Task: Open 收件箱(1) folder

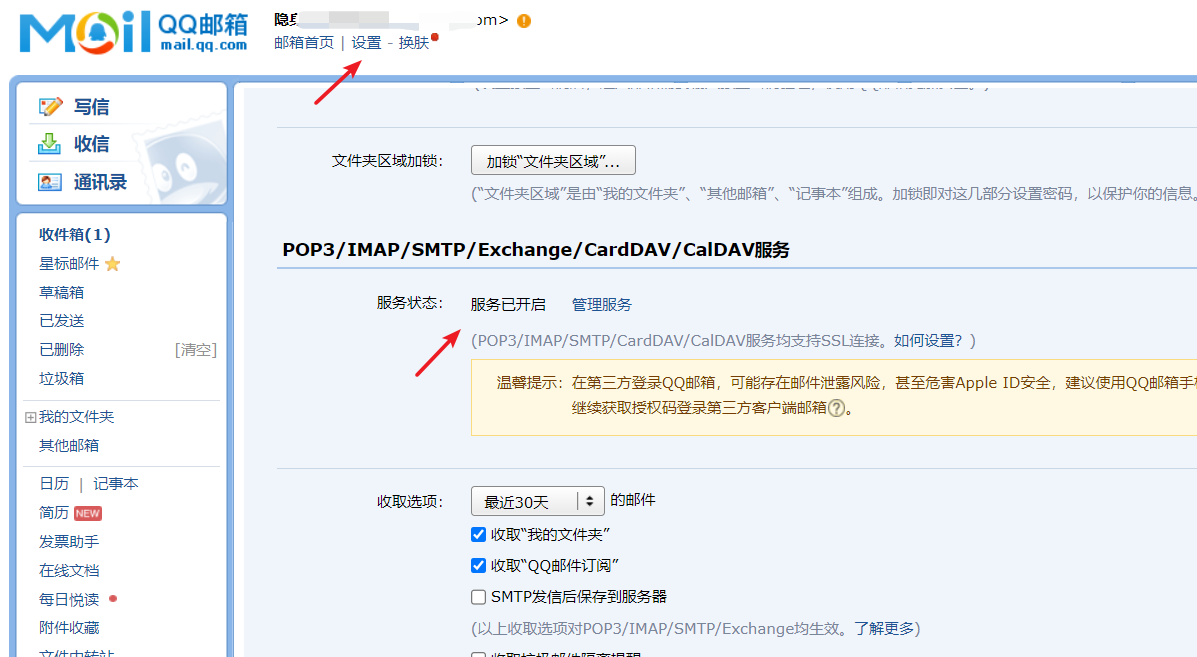Action: 74,235
